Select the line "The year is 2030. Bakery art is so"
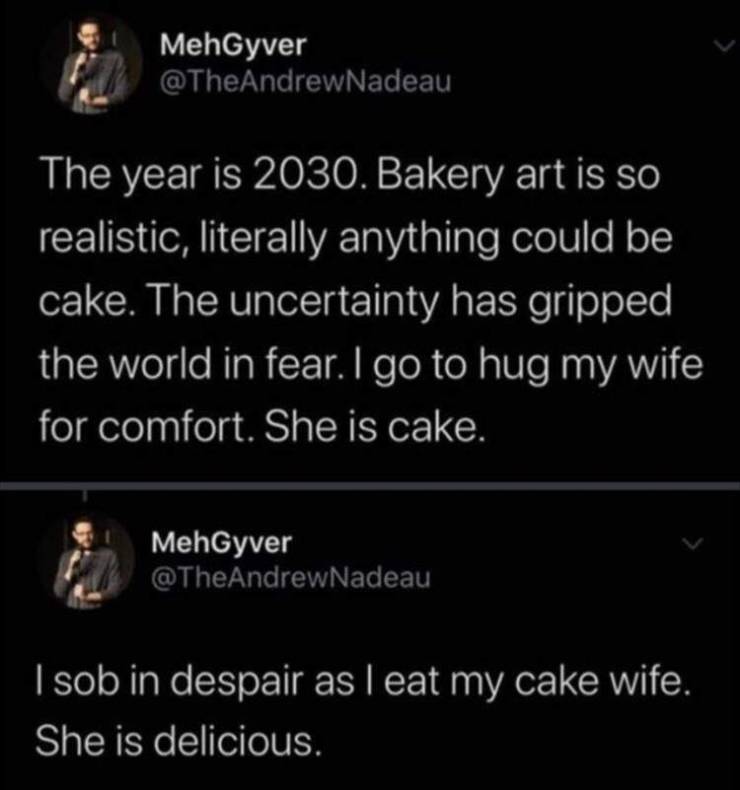 tap(351, 177)
